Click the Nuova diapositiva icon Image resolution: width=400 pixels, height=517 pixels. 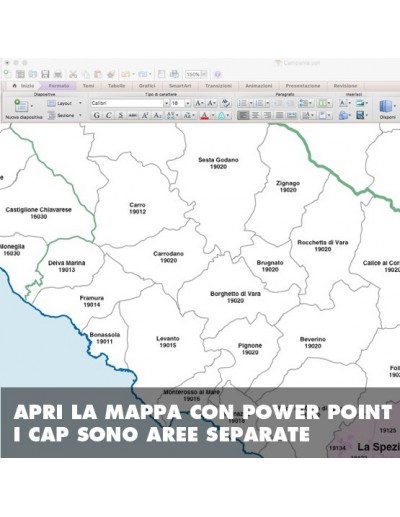[21, 106]
